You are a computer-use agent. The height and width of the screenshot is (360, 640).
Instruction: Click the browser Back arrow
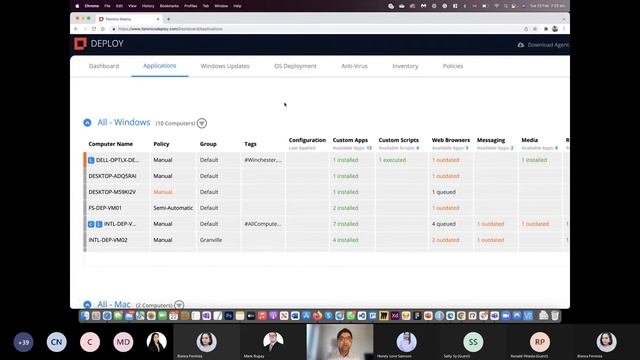pyautogui.click(x=76, y=29)
